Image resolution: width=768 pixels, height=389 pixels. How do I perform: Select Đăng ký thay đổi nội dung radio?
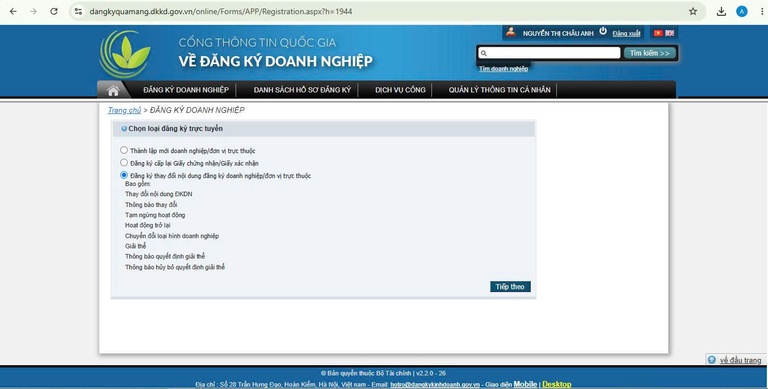tap(124, 175)
